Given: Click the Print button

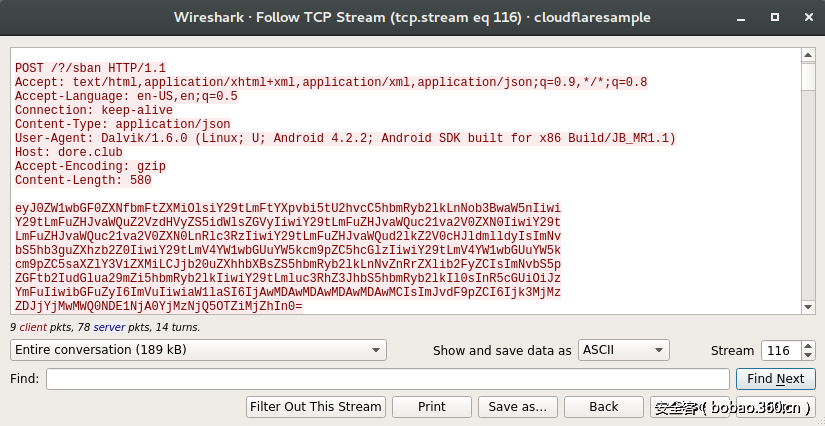Looking at the screenshot, I should coord(432,407).
